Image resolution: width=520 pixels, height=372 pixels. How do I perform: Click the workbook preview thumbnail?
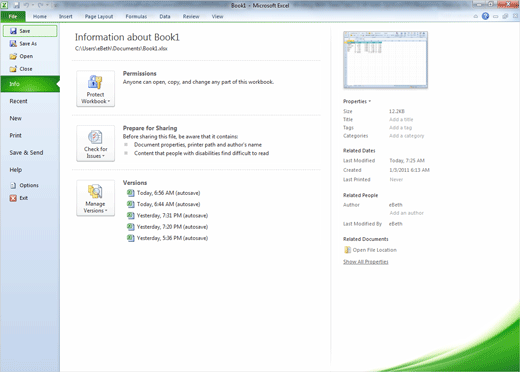point(385,60)
